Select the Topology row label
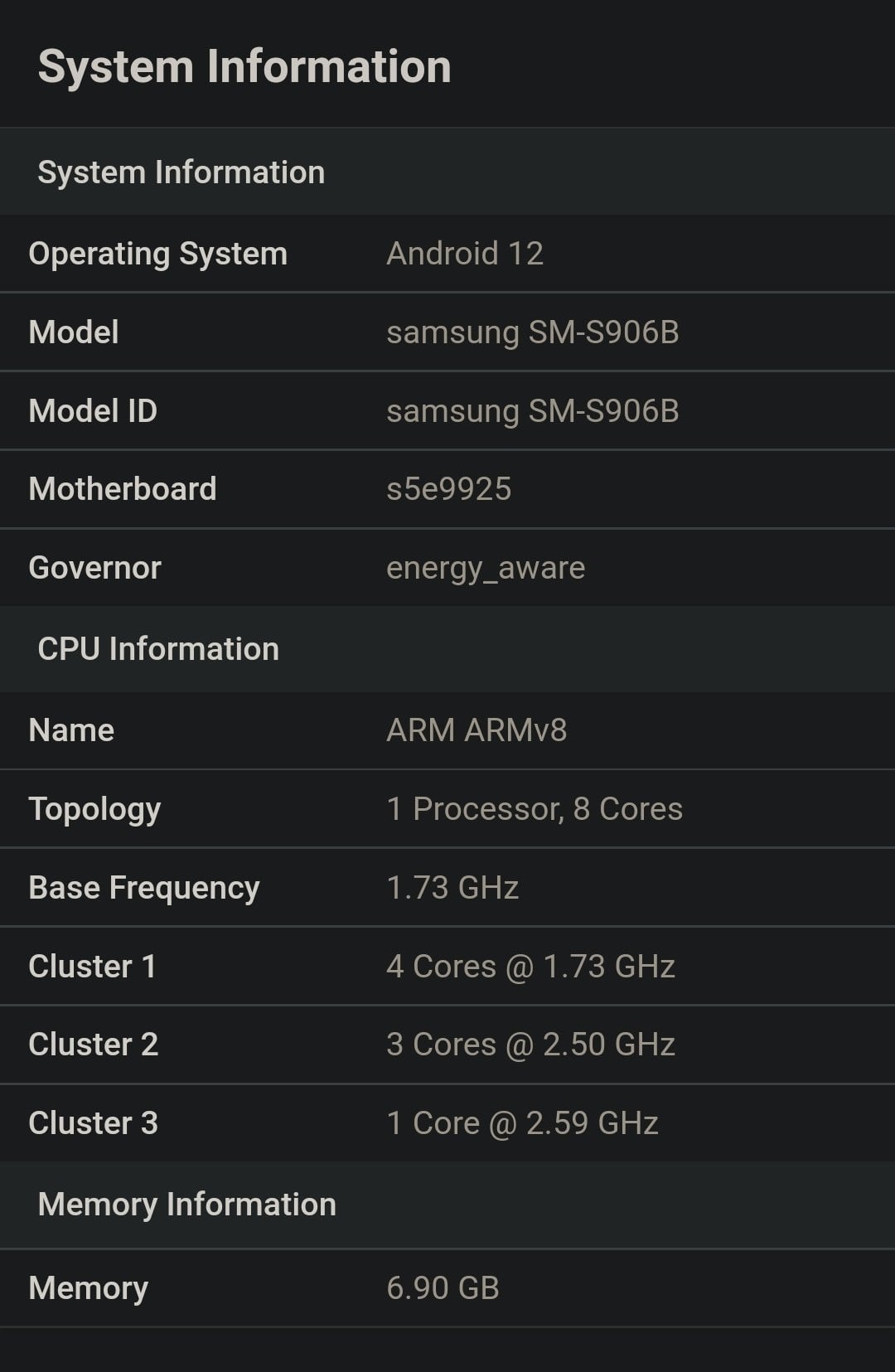The height and width of the screenshot is (1372, 895). coord(94,809)
